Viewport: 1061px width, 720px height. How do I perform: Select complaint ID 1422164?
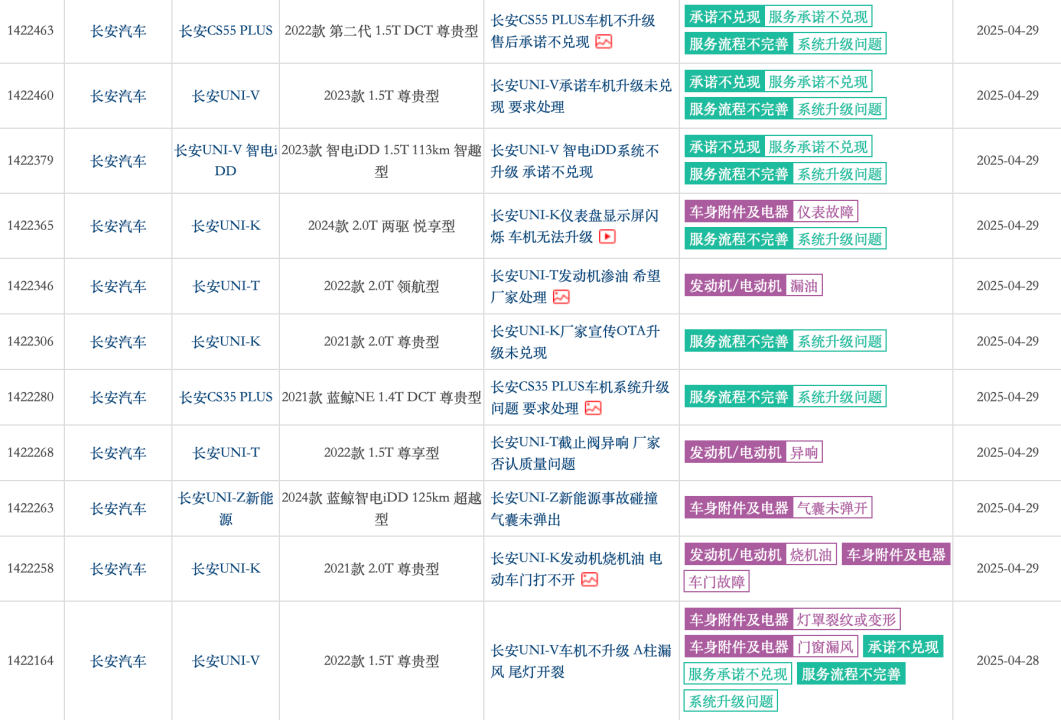[30, 661]
